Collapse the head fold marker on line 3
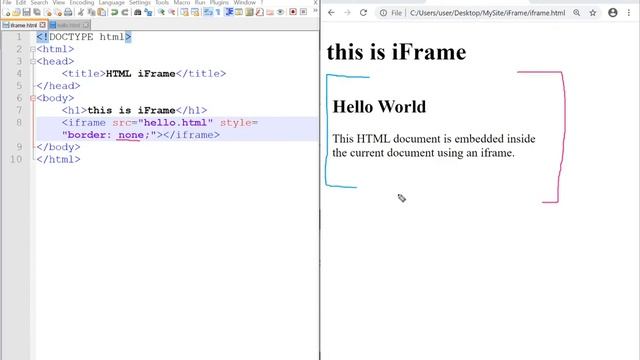This screenshot has width=640, height=360. tap(33, 62)
